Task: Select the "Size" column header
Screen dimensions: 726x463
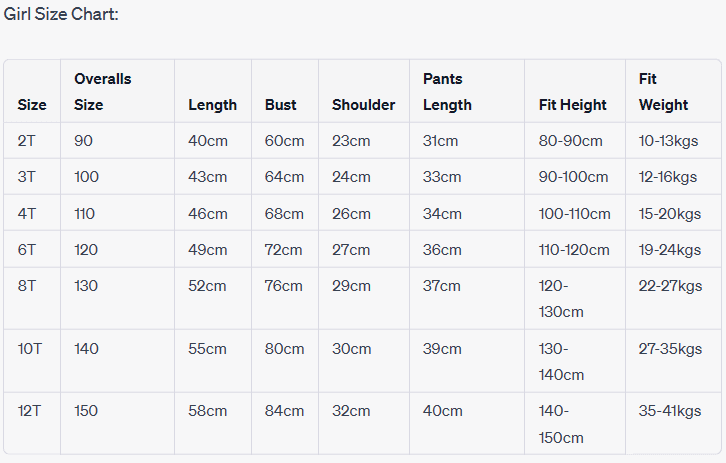Action: (32, 104)
